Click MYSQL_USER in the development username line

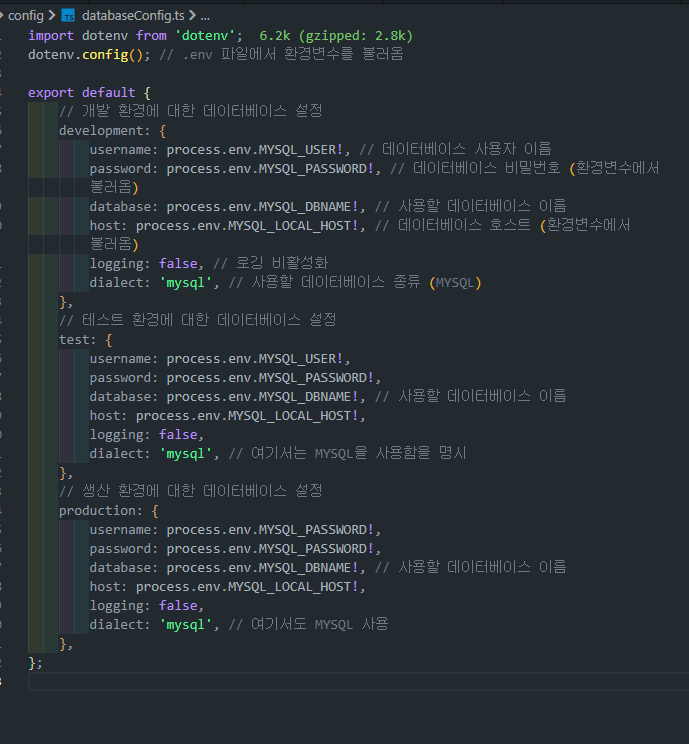pos(298,149)
